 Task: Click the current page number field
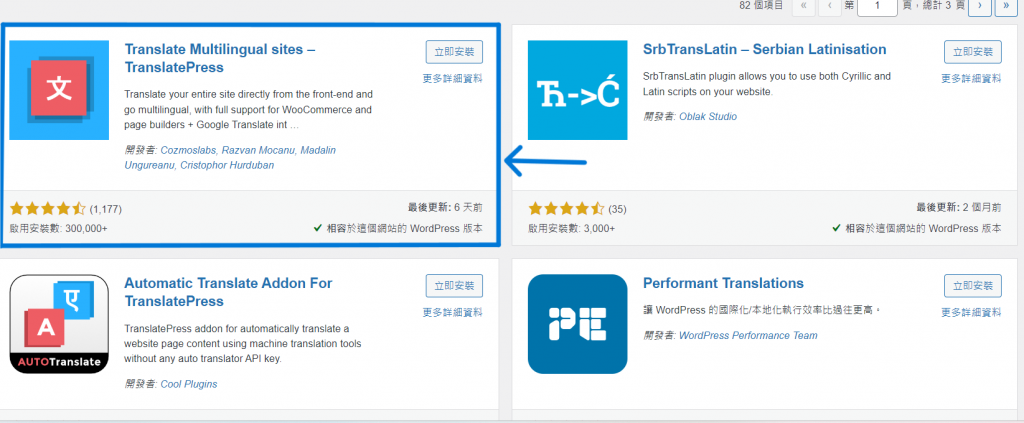pyautogui.click(x=877, y=6)
